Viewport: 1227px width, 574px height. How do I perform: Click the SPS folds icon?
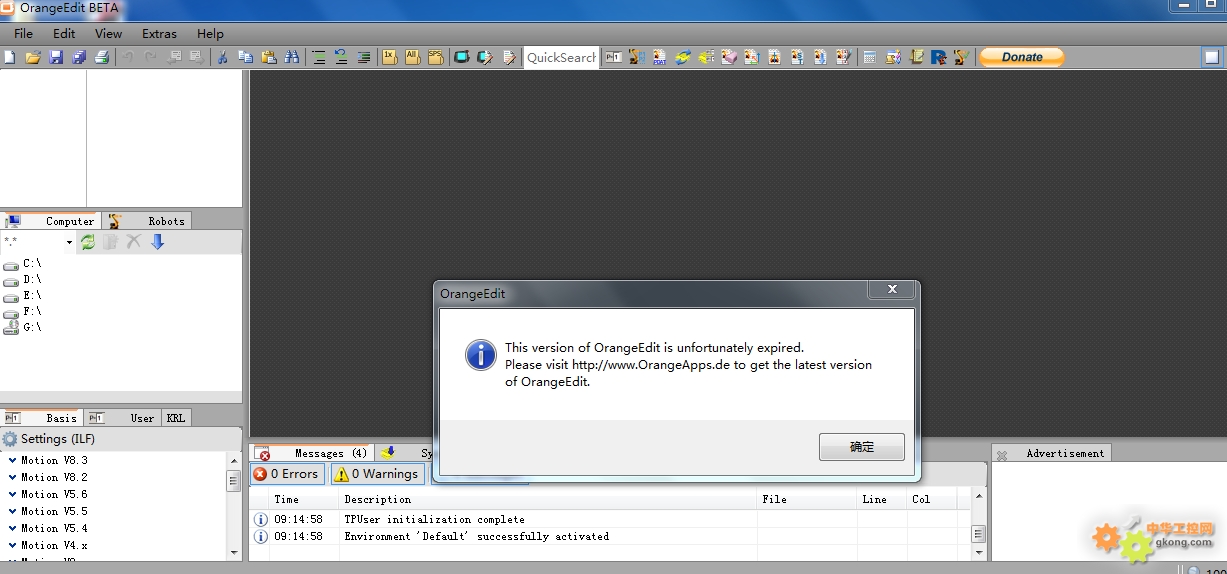435,57
